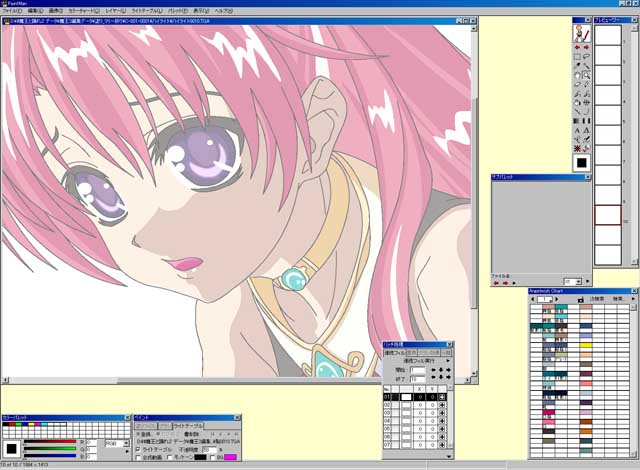Select the pen tool beside the eraser
Image resolution: width=640 pixels, height=470 pixels.
click(x=586, y=84)
